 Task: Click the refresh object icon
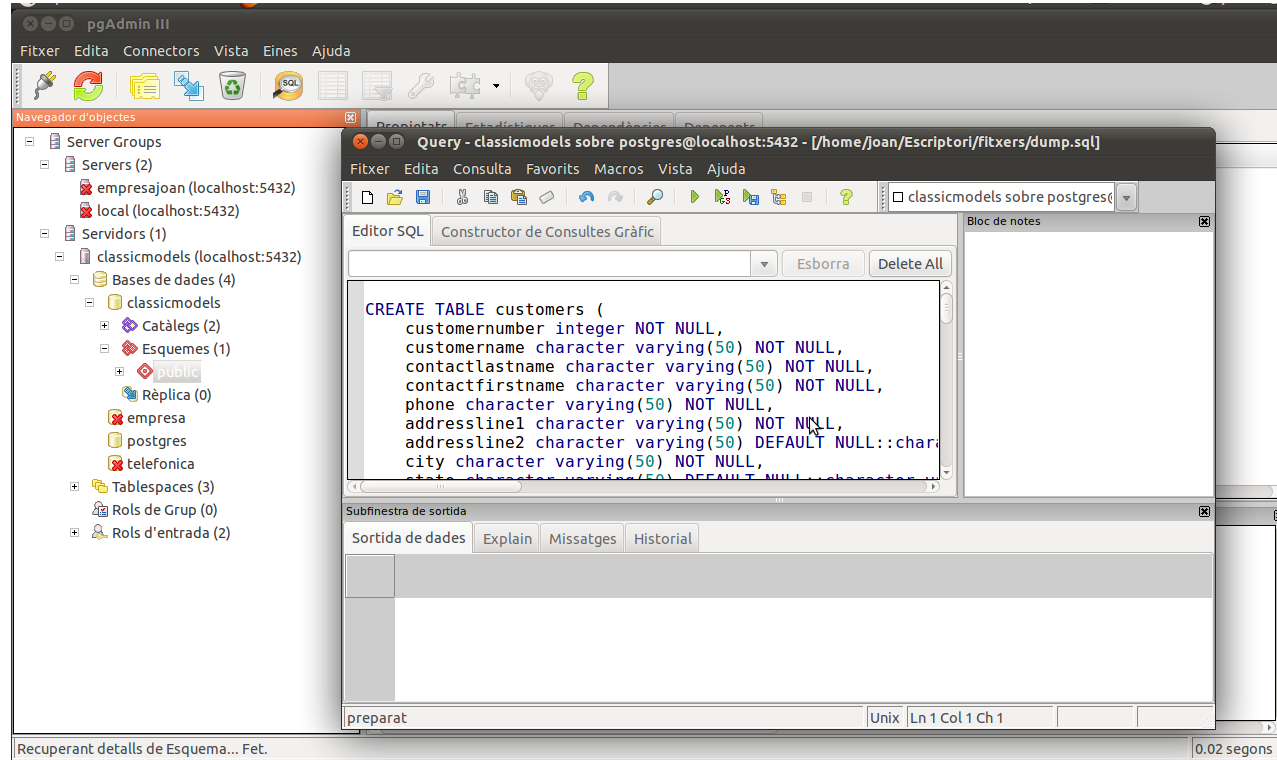pyautogui.click(x=88, y=86)
